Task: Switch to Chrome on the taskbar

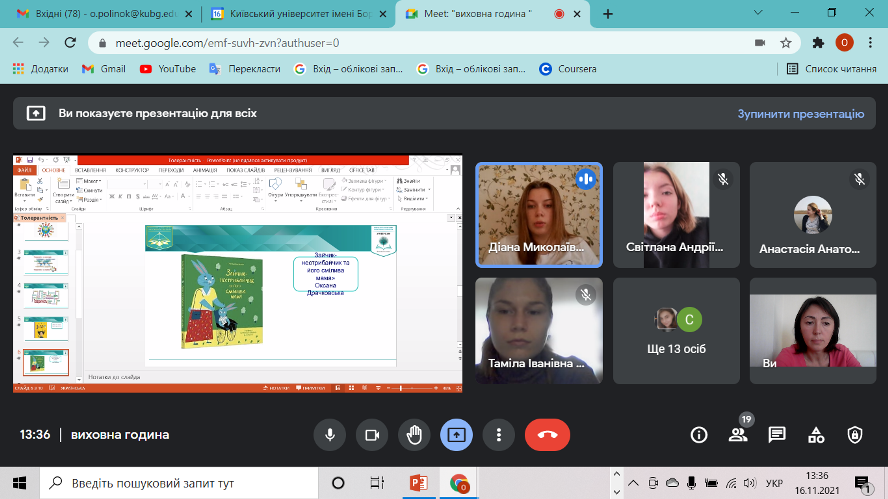Action: 459,483
